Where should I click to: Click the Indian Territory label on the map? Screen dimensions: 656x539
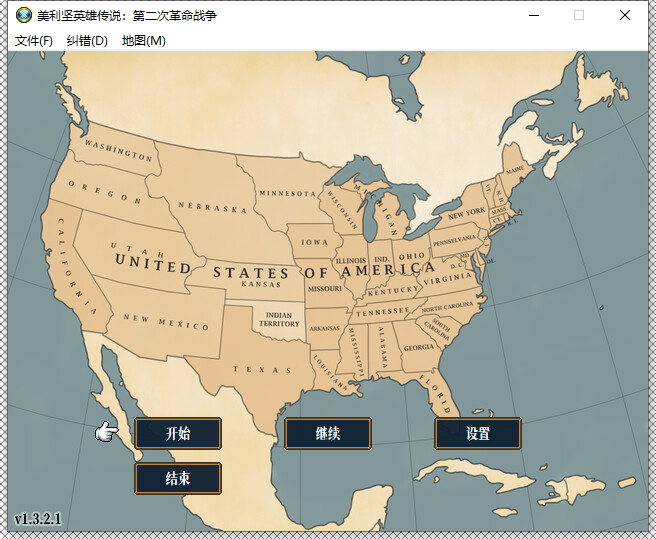click(279, 319)
